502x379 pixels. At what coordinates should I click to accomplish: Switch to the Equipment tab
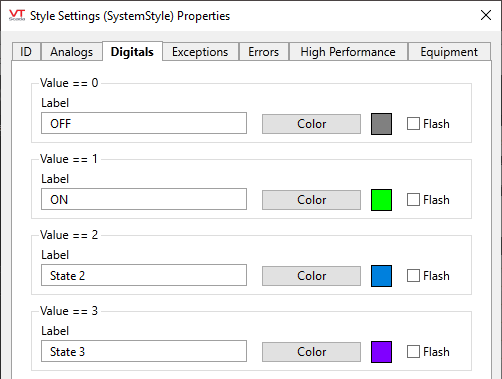pyautogui.click(x=449, y=52)
